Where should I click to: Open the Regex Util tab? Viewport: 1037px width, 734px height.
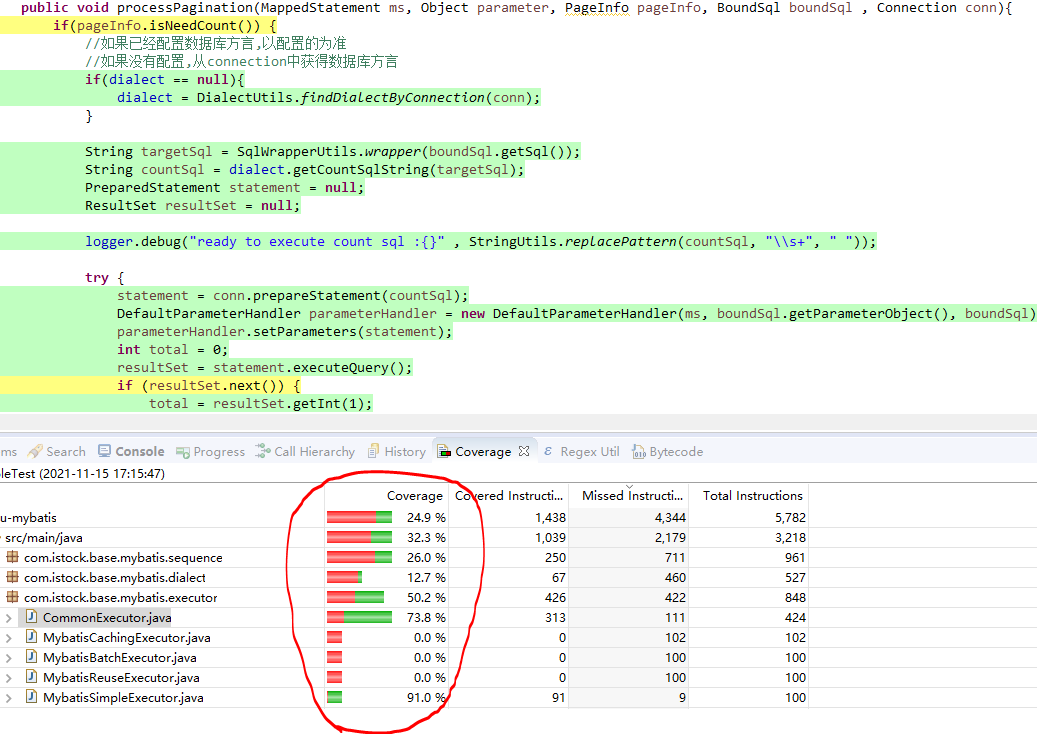589,452
